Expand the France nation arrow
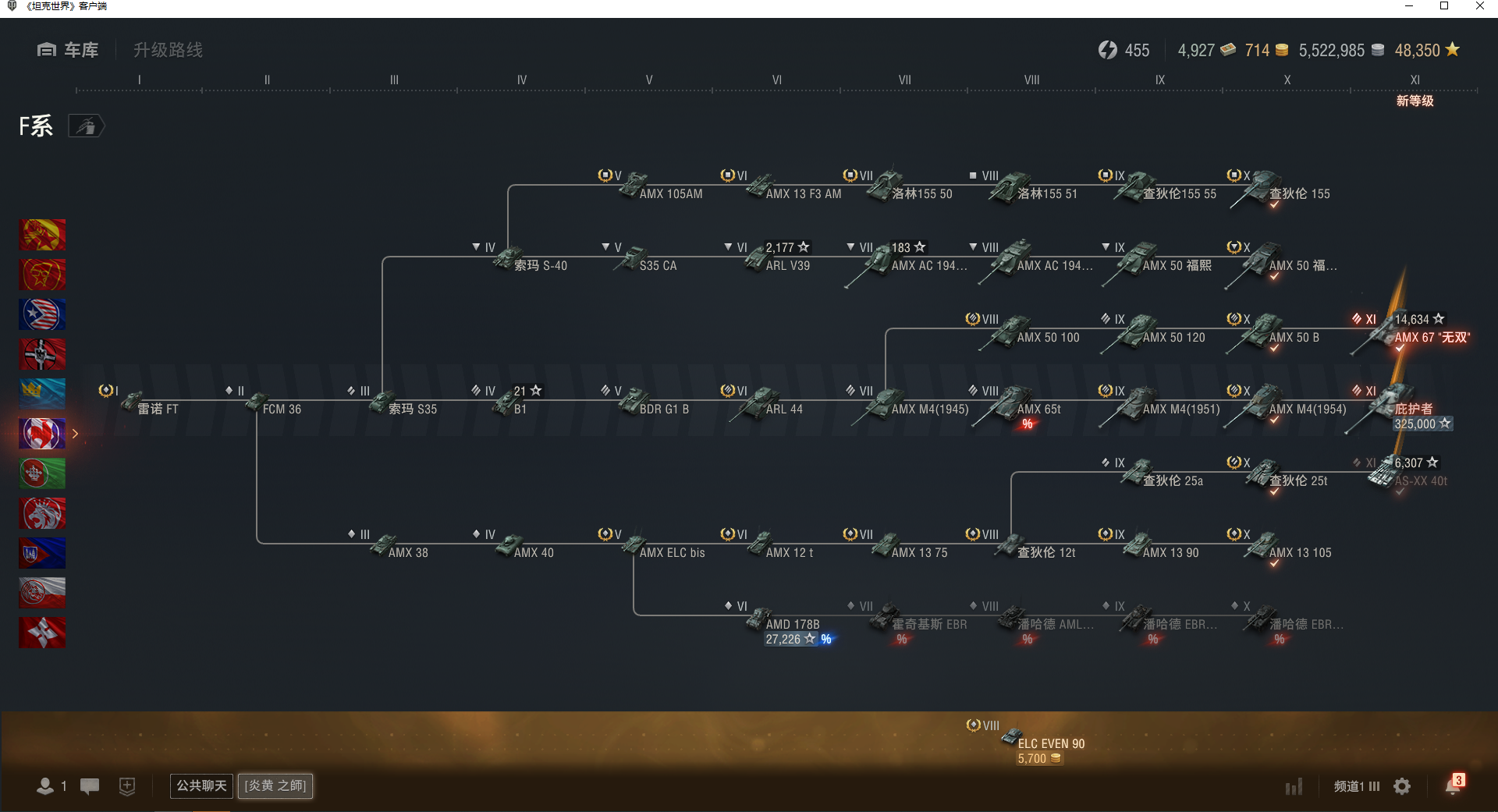 coord(75,434)
